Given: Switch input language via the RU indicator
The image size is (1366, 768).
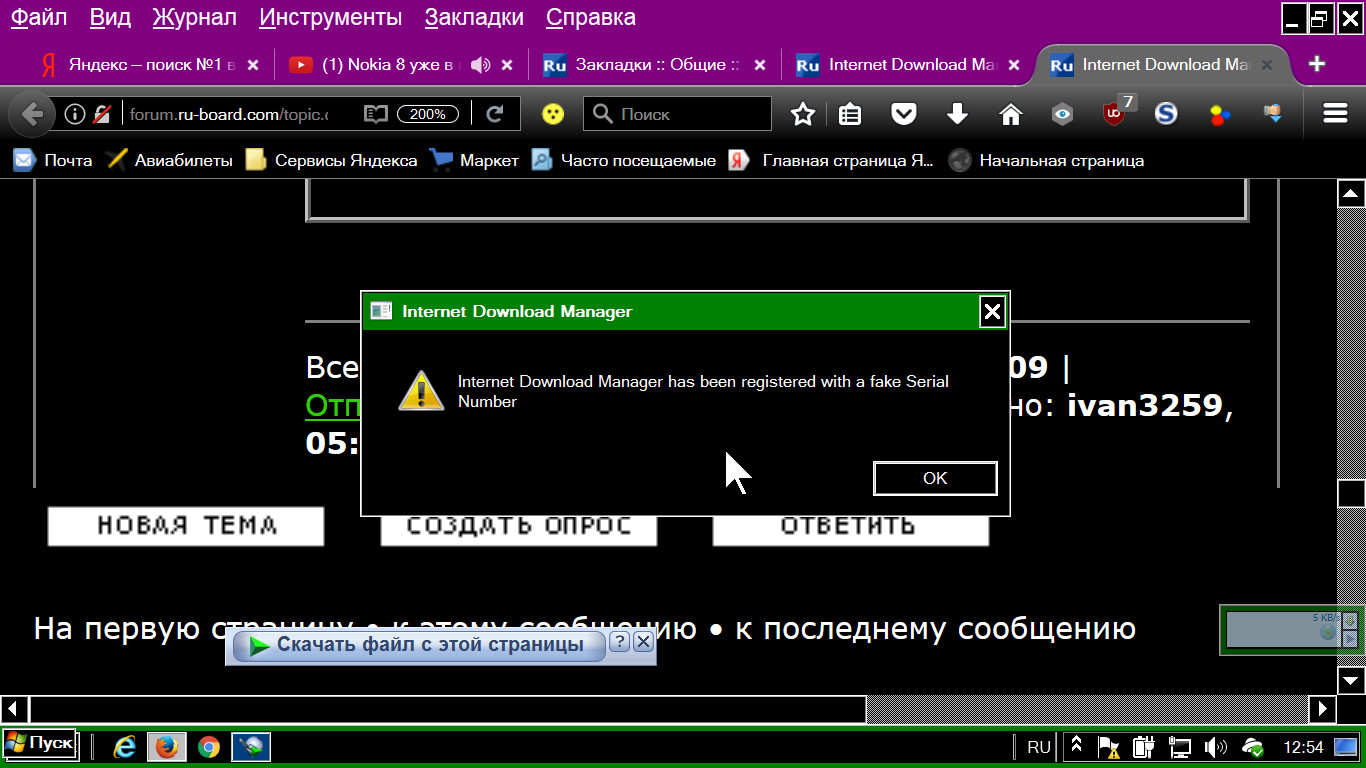Looking at the screenshot, I should click(1039, 747).
